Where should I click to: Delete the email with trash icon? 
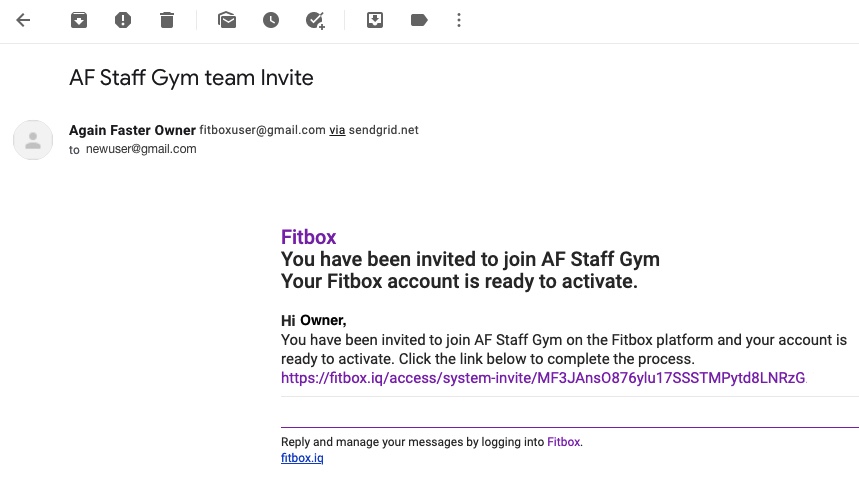[167, 20]
